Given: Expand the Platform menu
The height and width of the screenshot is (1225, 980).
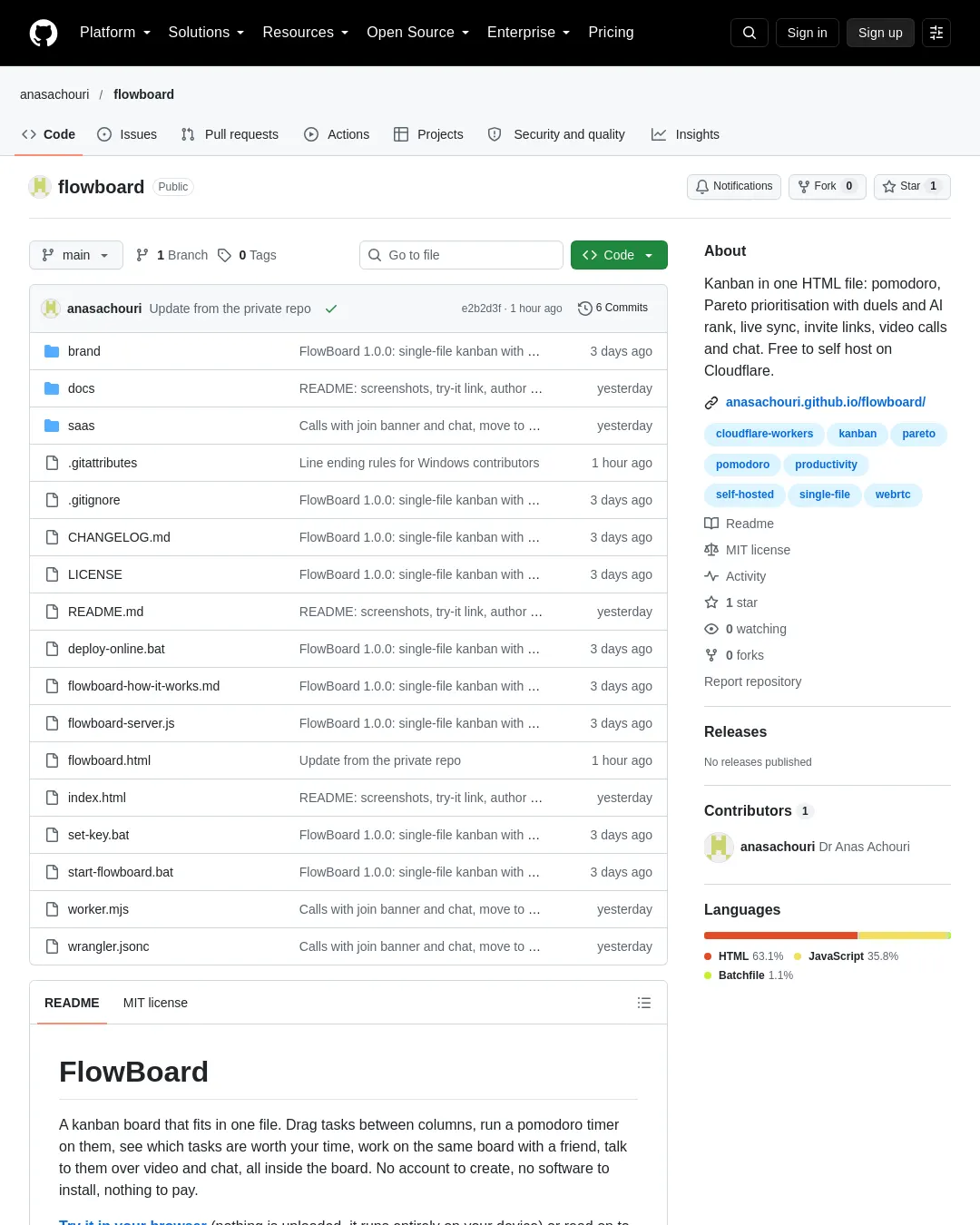Looking at the screenshot, I should coord(115,33).
